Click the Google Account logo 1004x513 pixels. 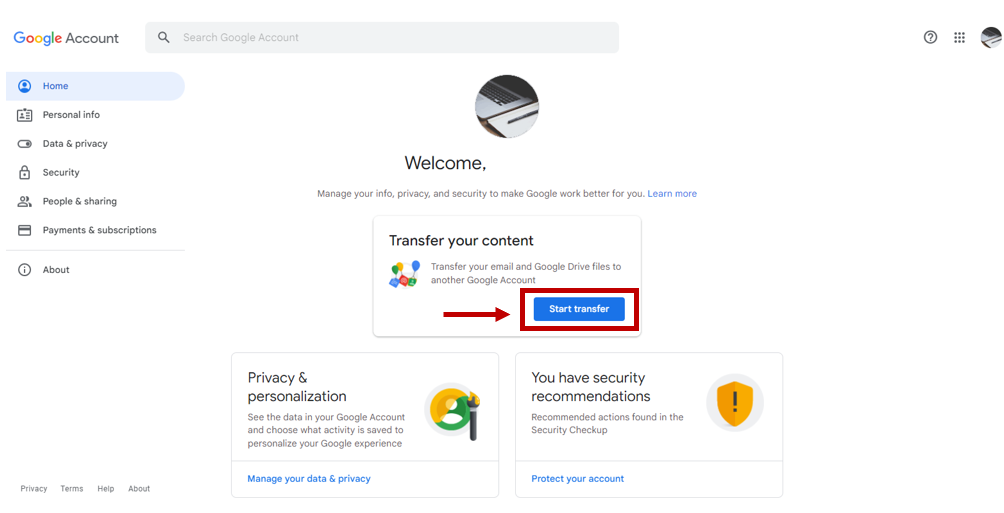[66, 38]
